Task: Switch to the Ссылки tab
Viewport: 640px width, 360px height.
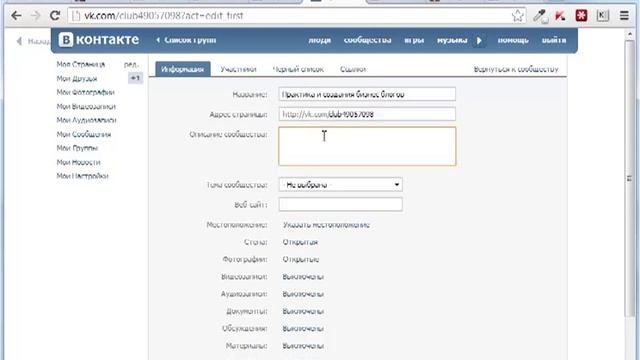Action: coord(353,69)
